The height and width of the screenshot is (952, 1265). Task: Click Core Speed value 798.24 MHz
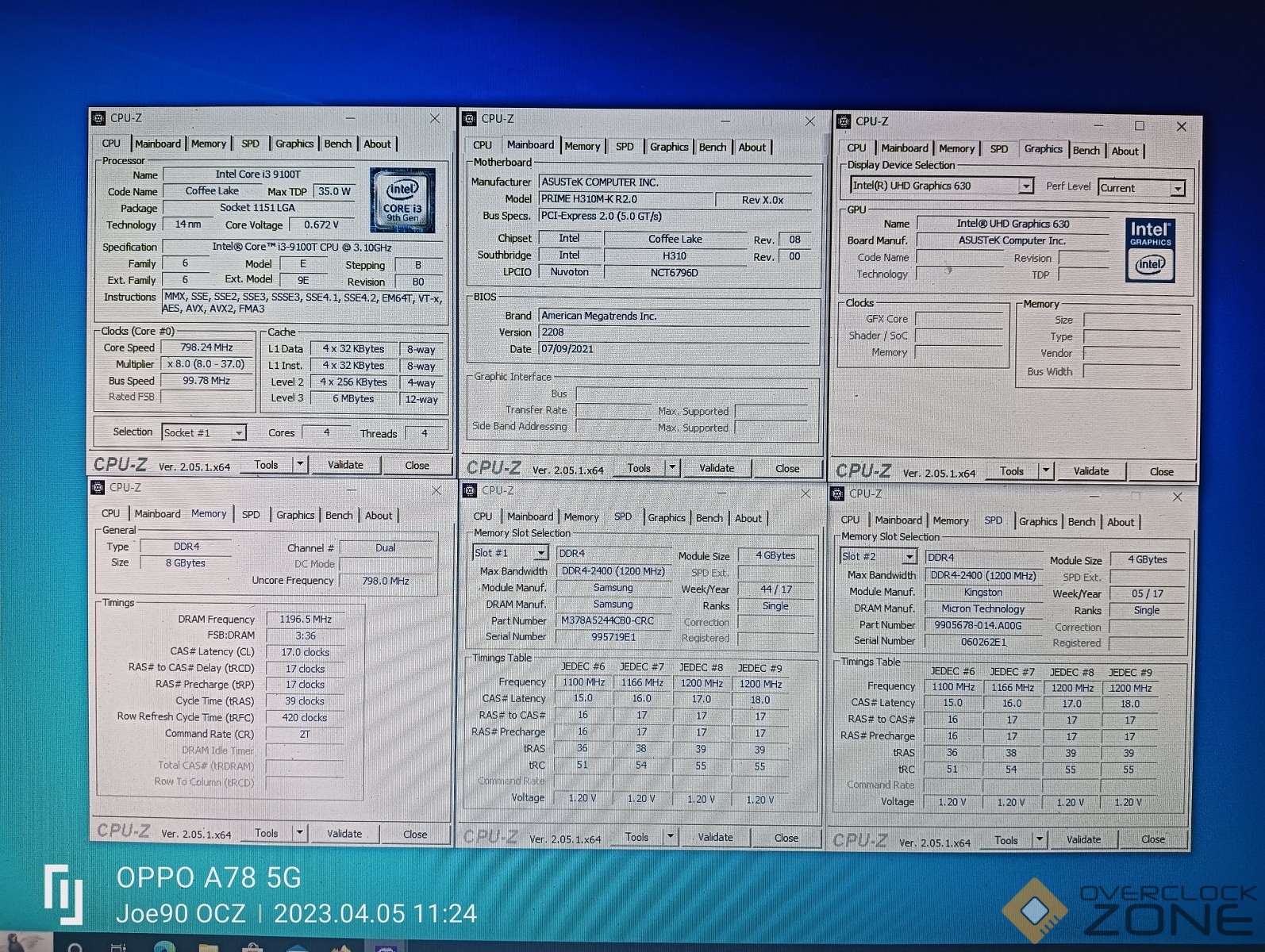[207, 347]
